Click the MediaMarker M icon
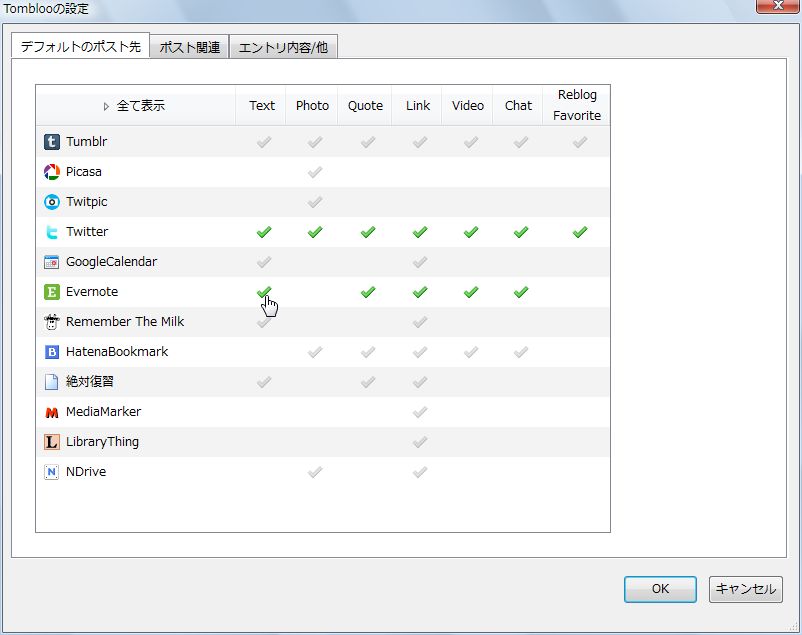This screenshot has width=802, height=635. 52,412
